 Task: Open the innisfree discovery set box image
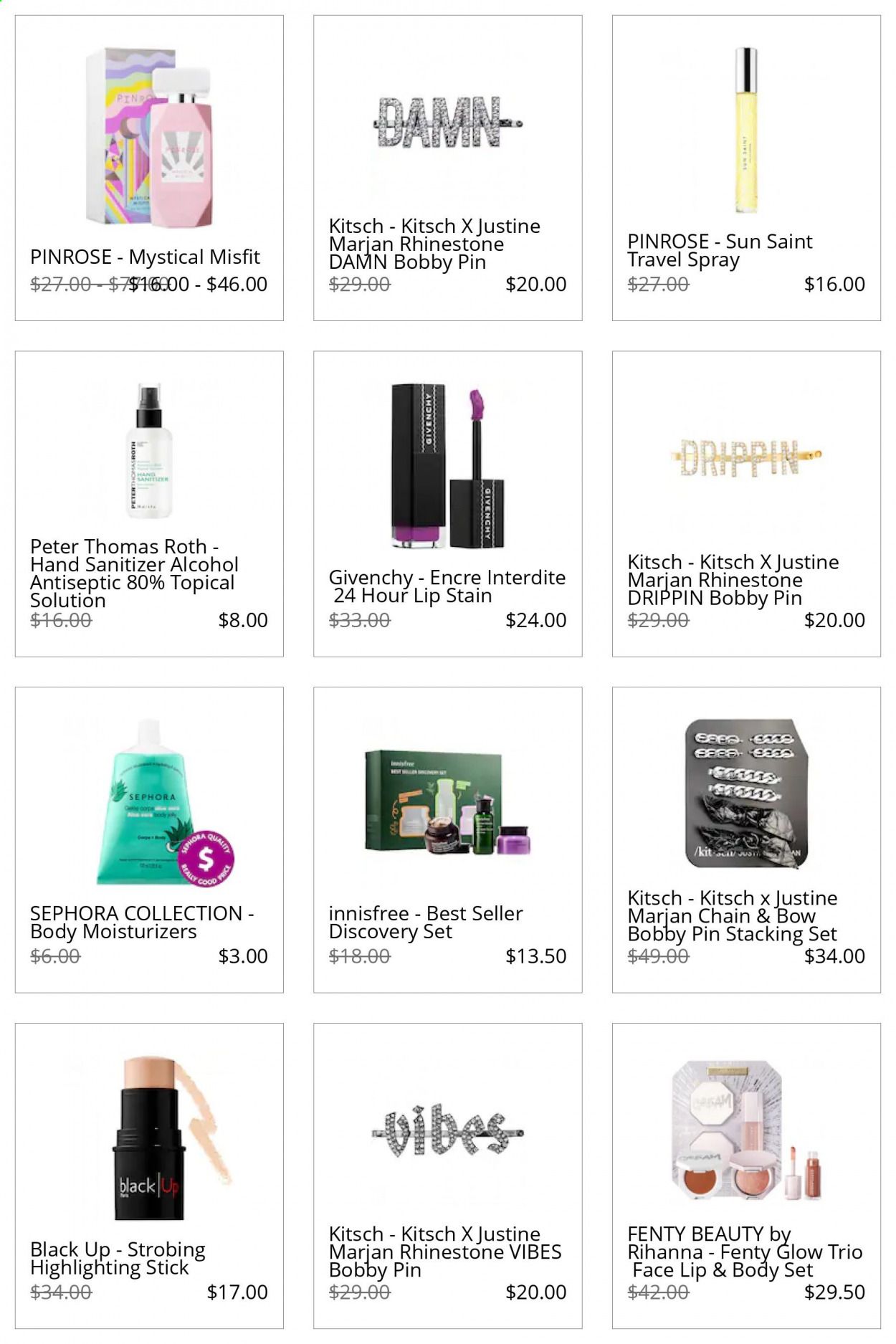[x=447, y=801]
